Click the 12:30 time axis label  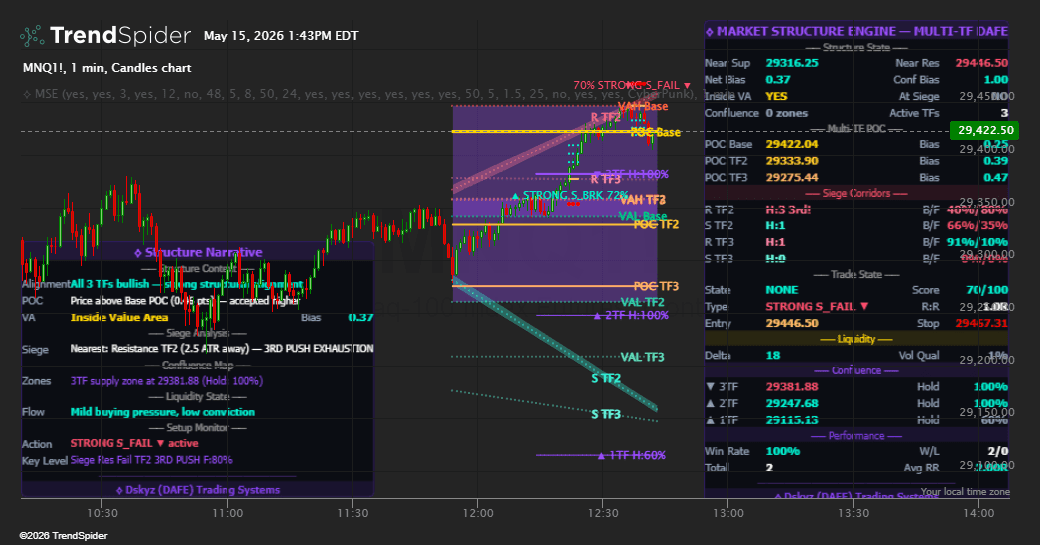point(603,513)
